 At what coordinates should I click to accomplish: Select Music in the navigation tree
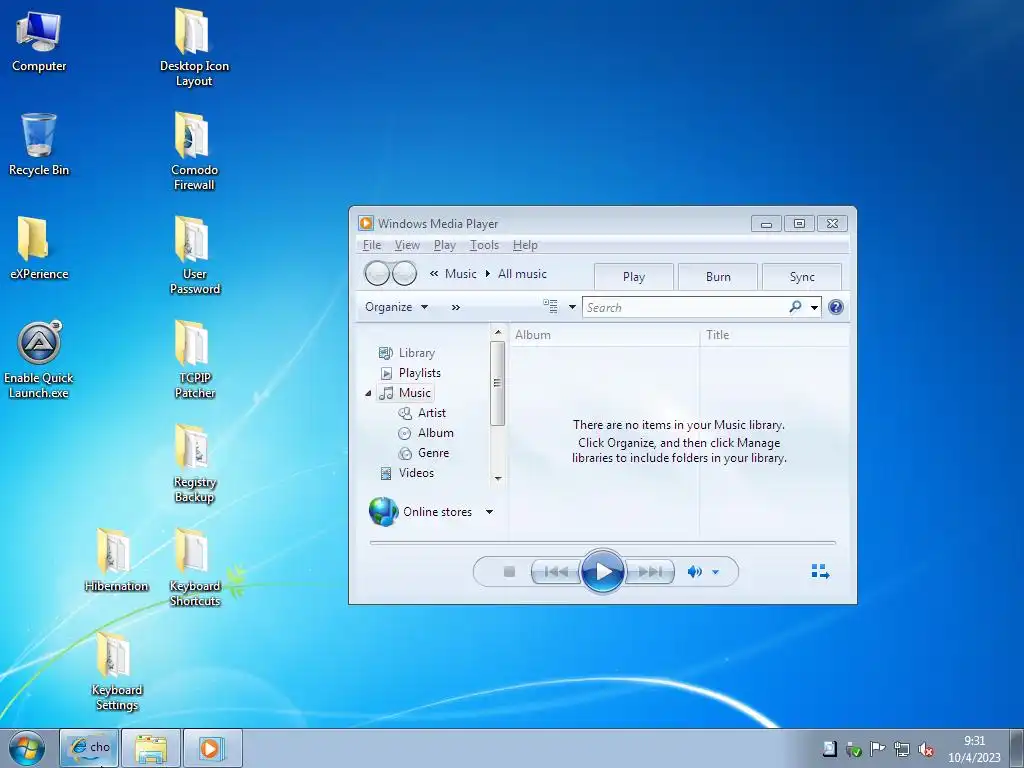(x=405, y=393)
